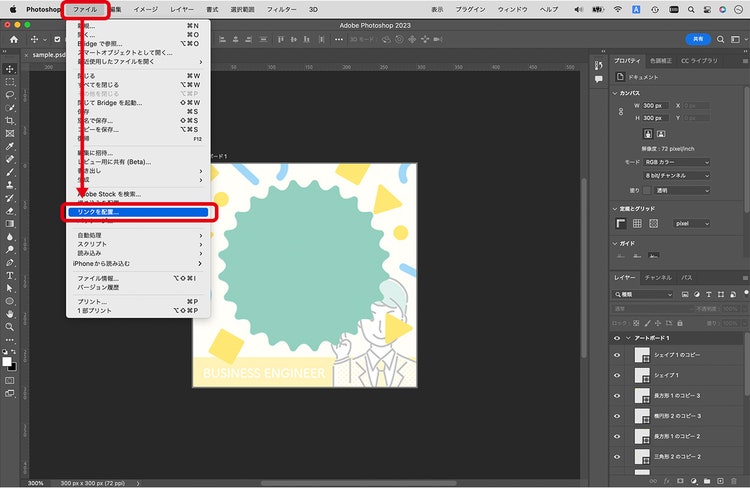Hide the 長方形 1 のコピー 3 layer
The image size is (750, 488).
pyautogui.click(x=617, y=396)
